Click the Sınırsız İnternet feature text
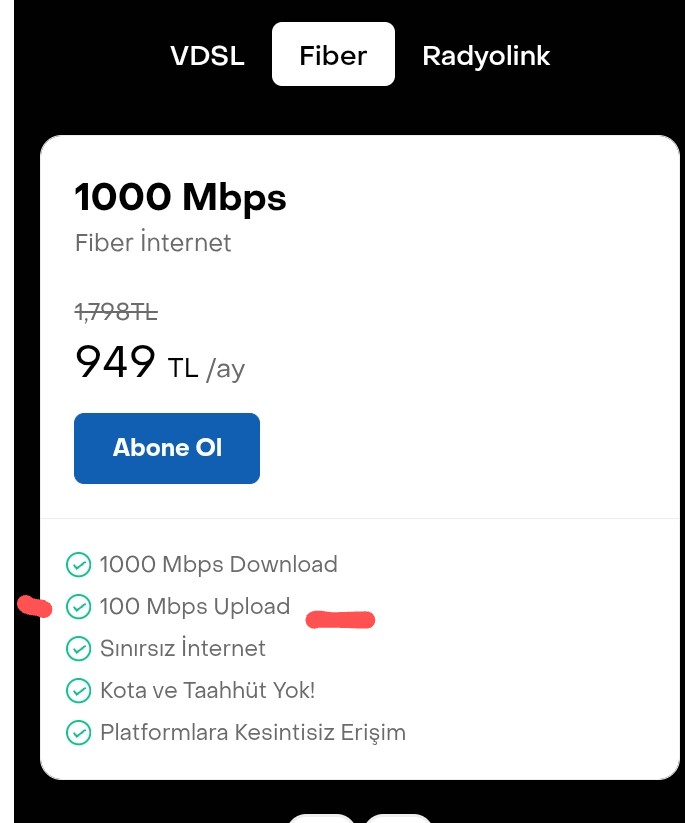 (x=183, y=648)
